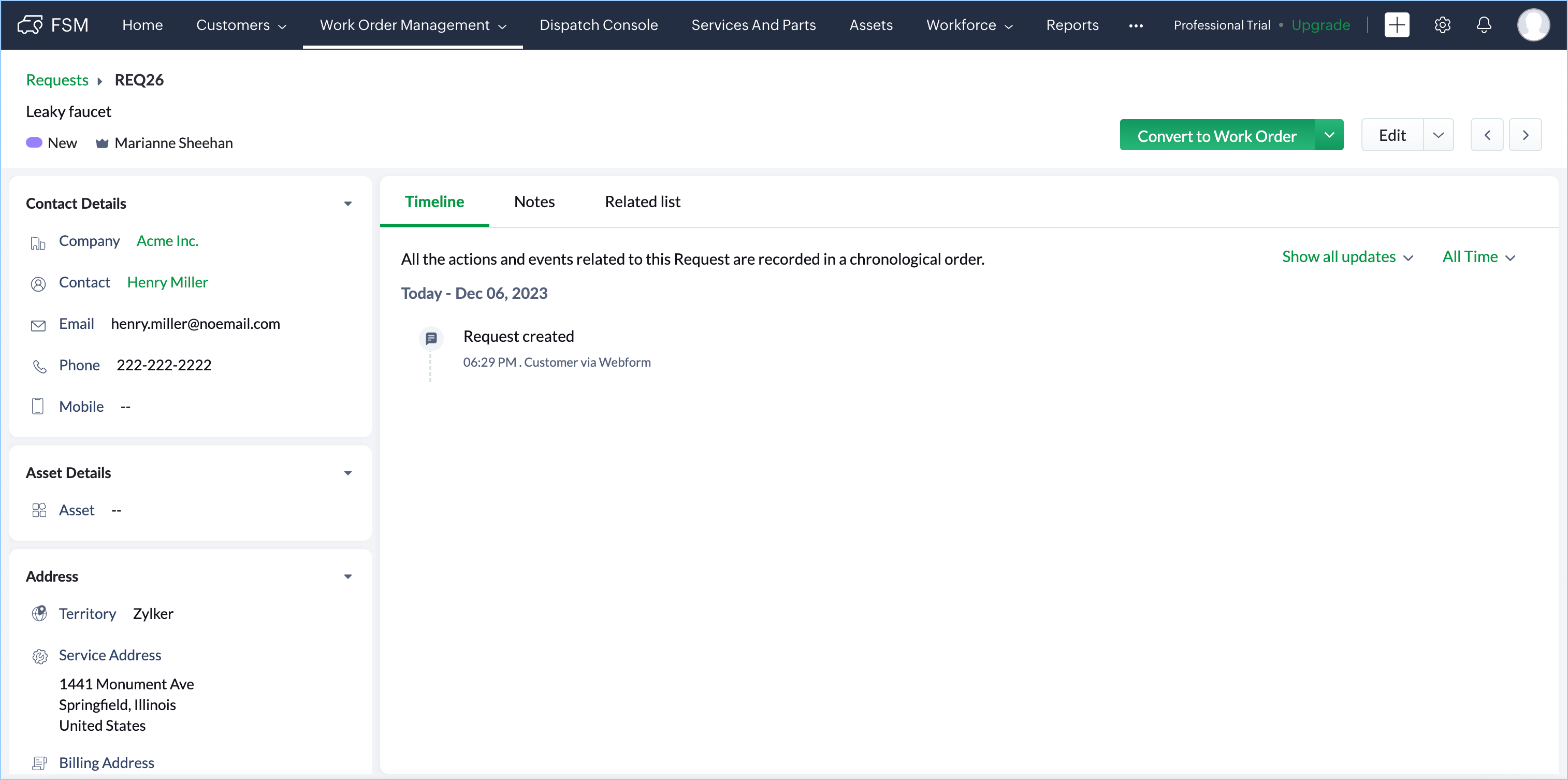Viewport: 1568px width, 780px height.
Task: Click the FSM logo icon
Action: tap(30, 25)
